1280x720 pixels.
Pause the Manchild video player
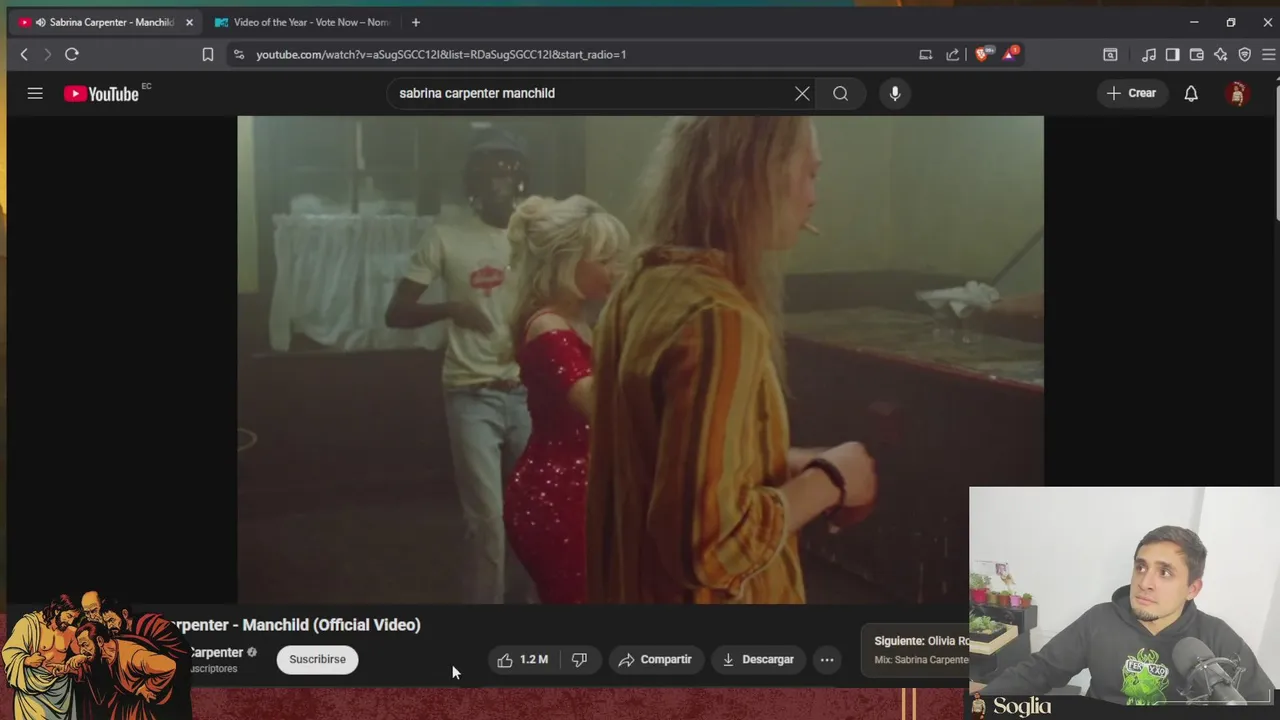click(640, 359)
